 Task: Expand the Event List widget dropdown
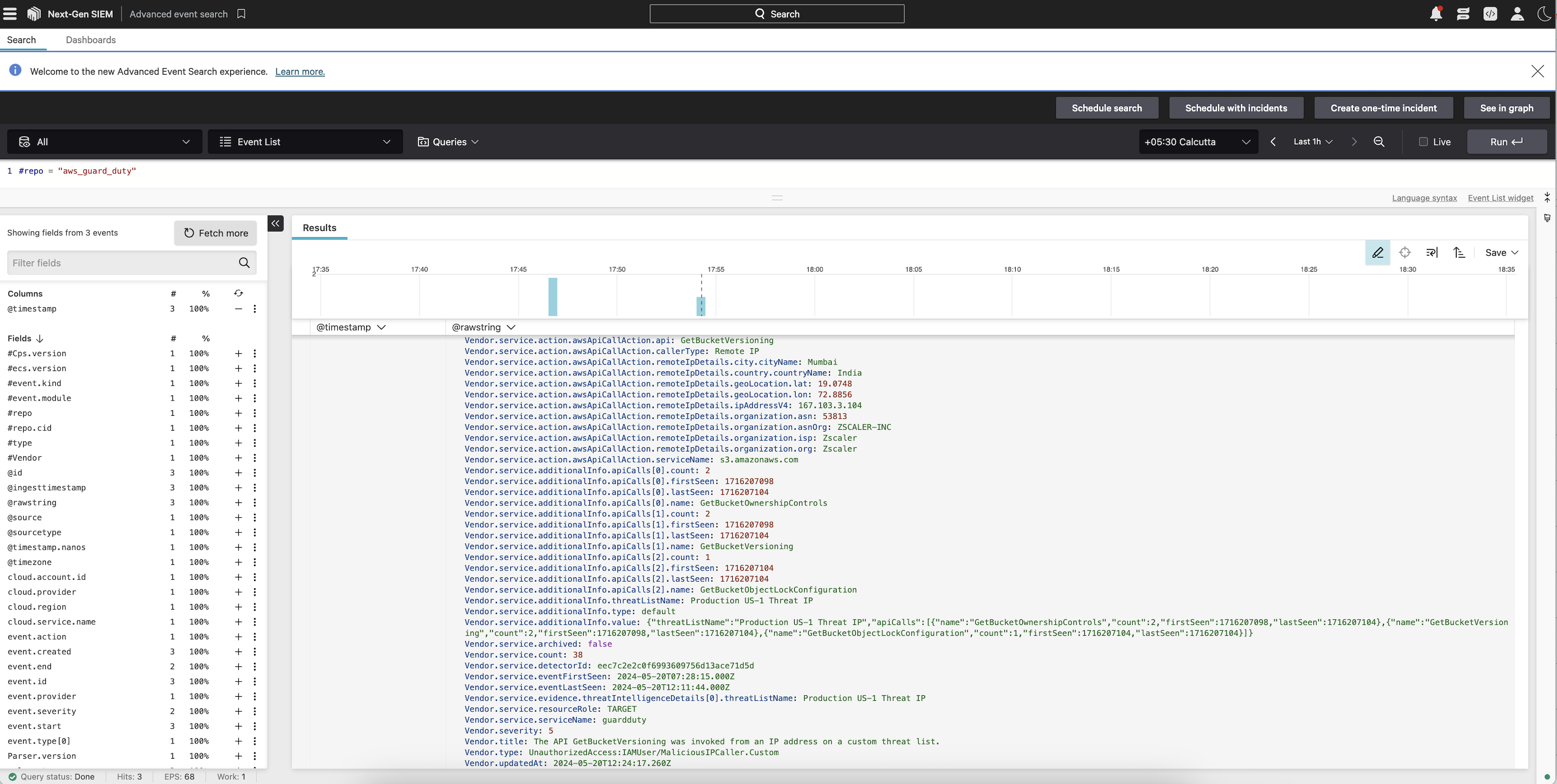point(304,141)
